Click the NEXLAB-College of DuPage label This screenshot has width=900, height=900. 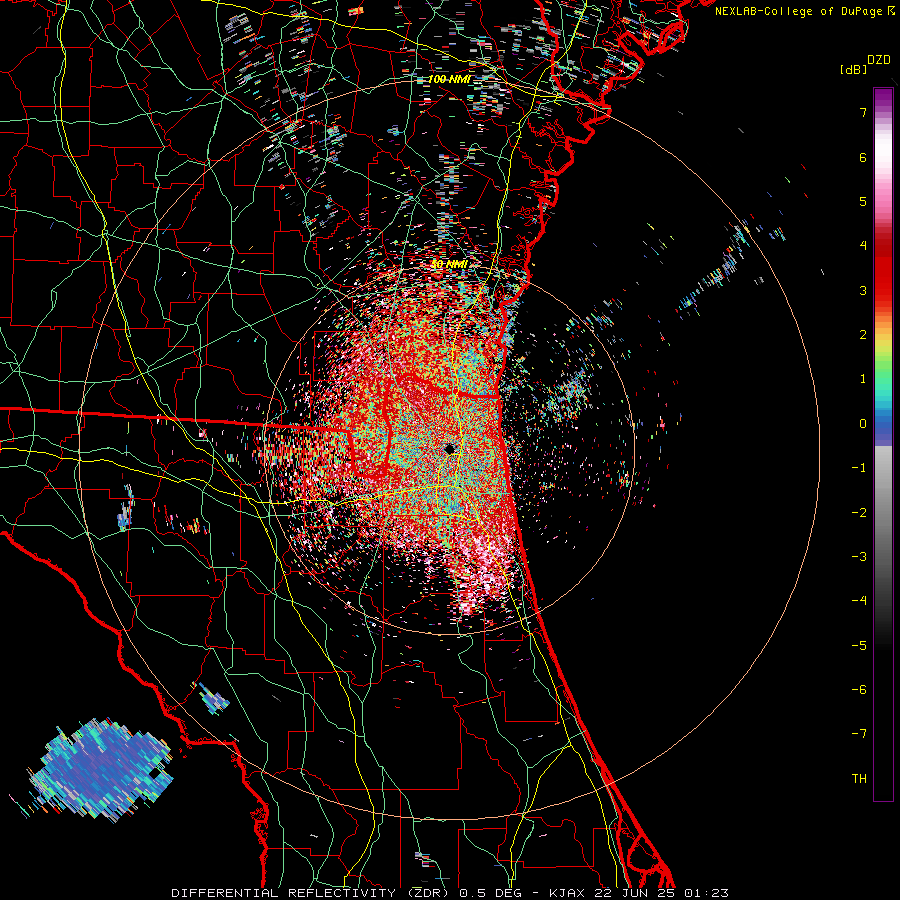[x=800, y=11]
